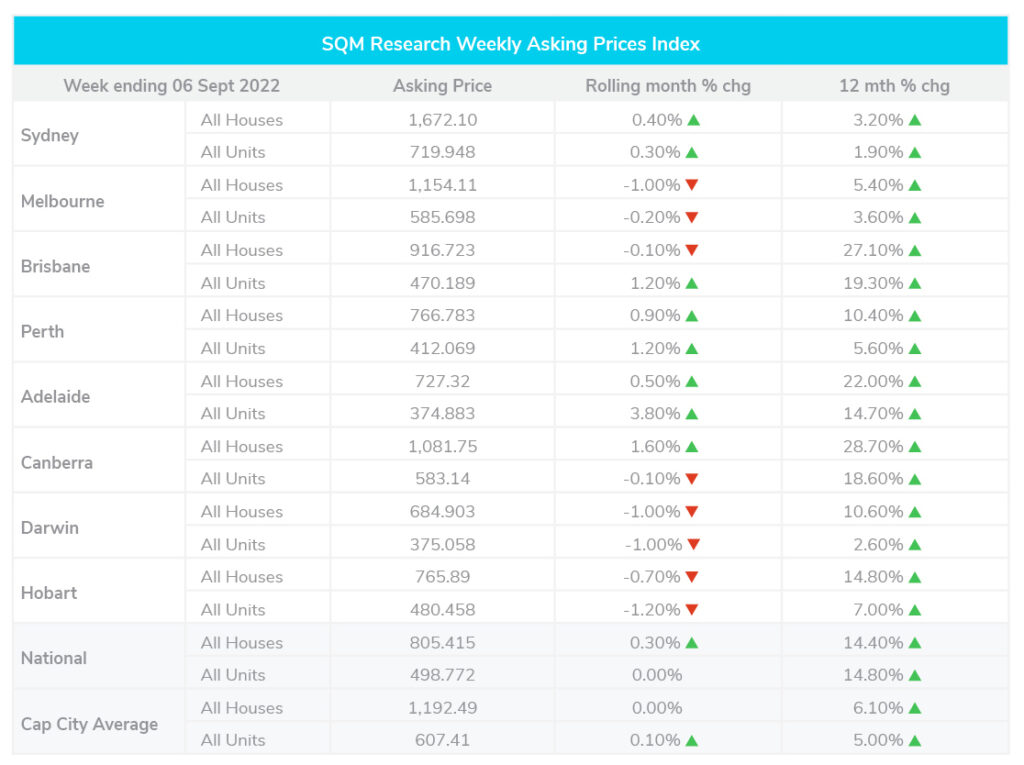Click the 'Hobart' row label
This screenshot has height=765, width=1024.
click(x=49, y=593)
